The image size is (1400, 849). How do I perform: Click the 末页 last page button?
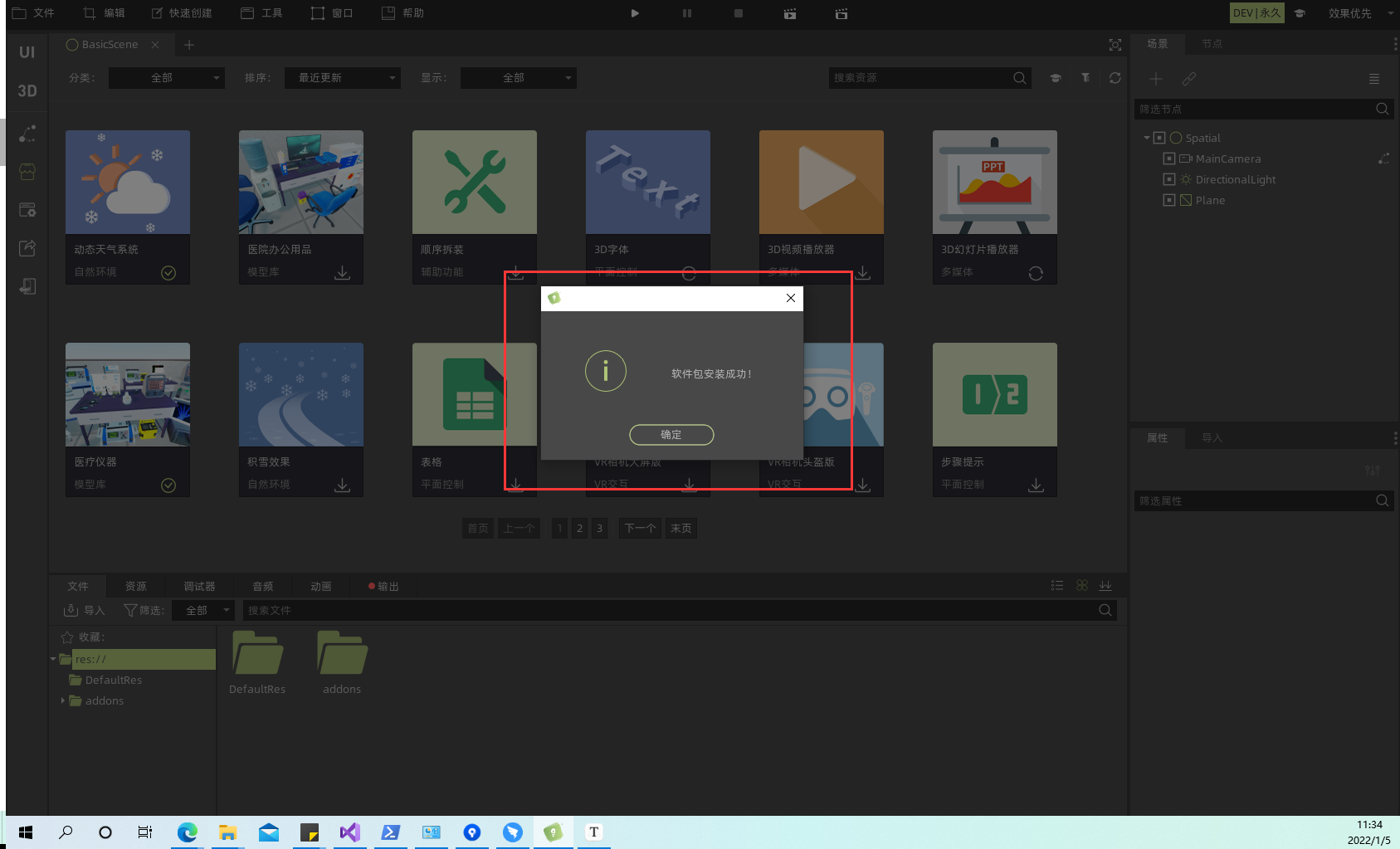click(x=681, y=529)
